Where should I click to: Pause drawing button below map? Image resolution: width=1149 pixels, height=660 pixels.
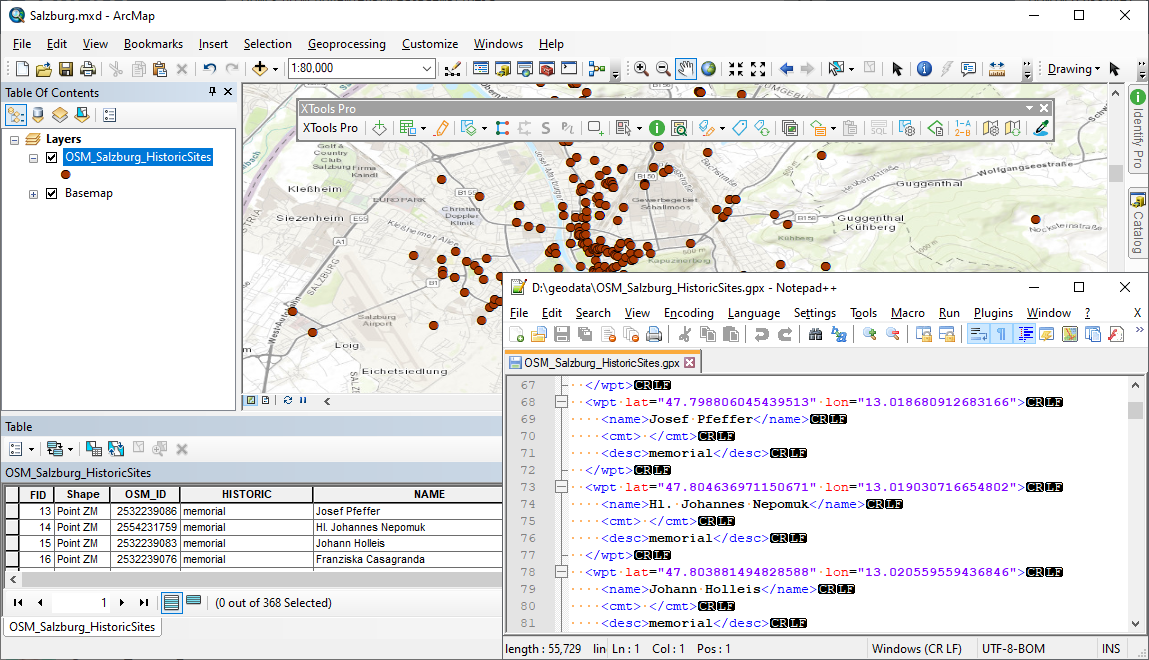pyautogui.click(x=303, y=401)
